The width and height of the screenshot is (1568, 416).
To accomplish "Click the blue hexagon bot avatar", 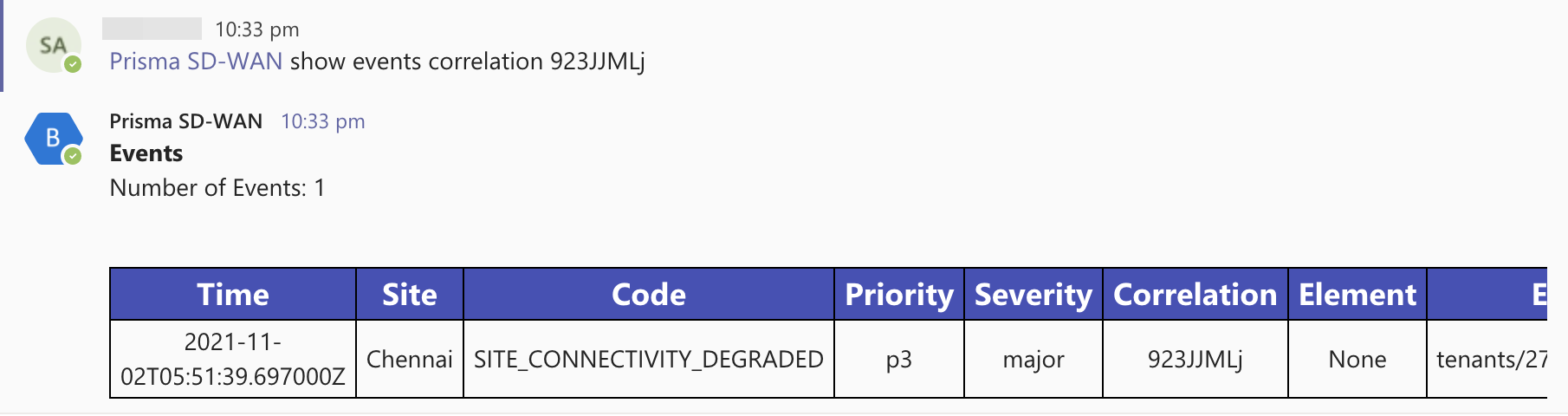I will point(53,138).
